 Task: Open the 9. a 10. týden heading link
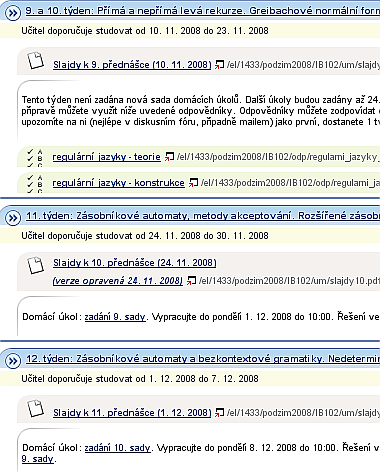pos(203,11)
